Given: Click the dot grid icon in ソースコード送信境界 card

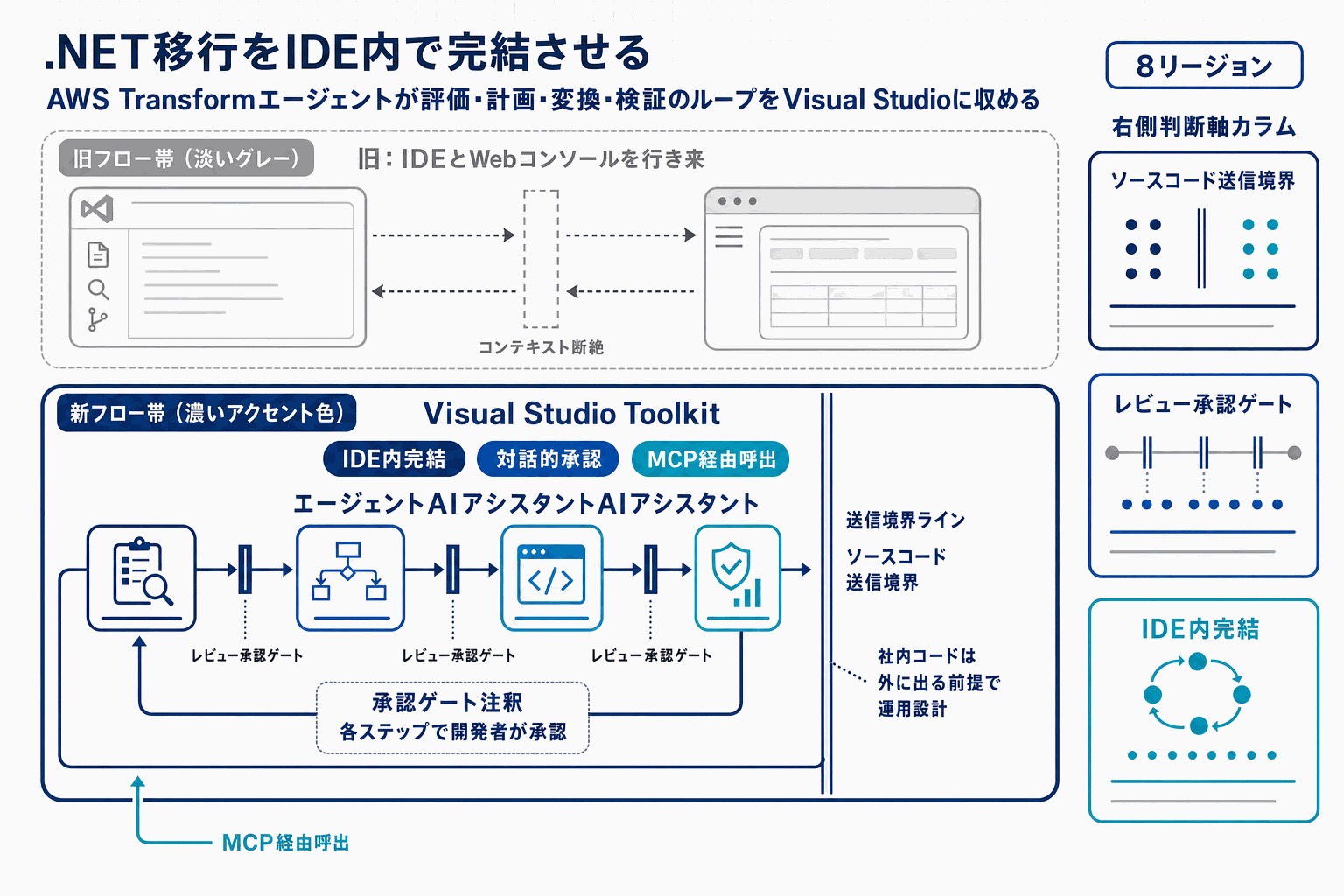Looking at the screenshot, I should [1202, 249].
